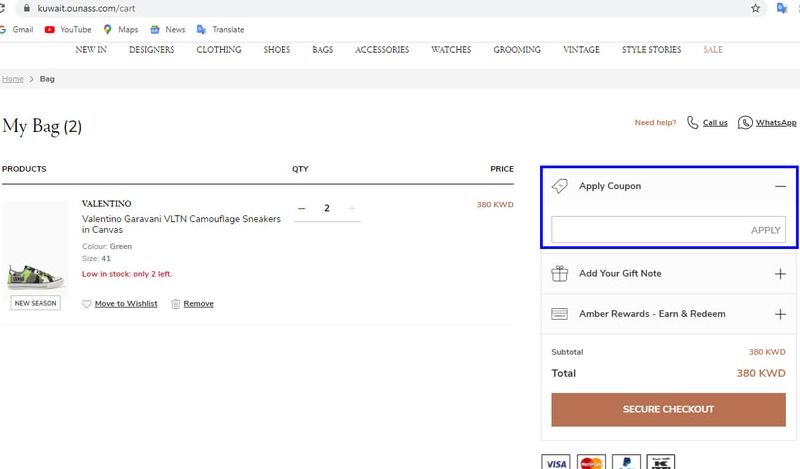Image resolution: width=800 pixels, height=469 pixels.
Task: Click APPLY to submit coupon
Action: [765, 230]
